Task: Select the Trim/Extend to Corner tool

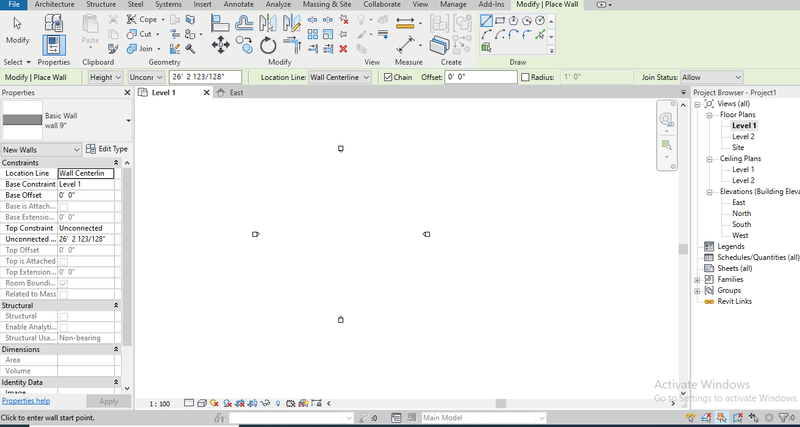Action: 293,45
